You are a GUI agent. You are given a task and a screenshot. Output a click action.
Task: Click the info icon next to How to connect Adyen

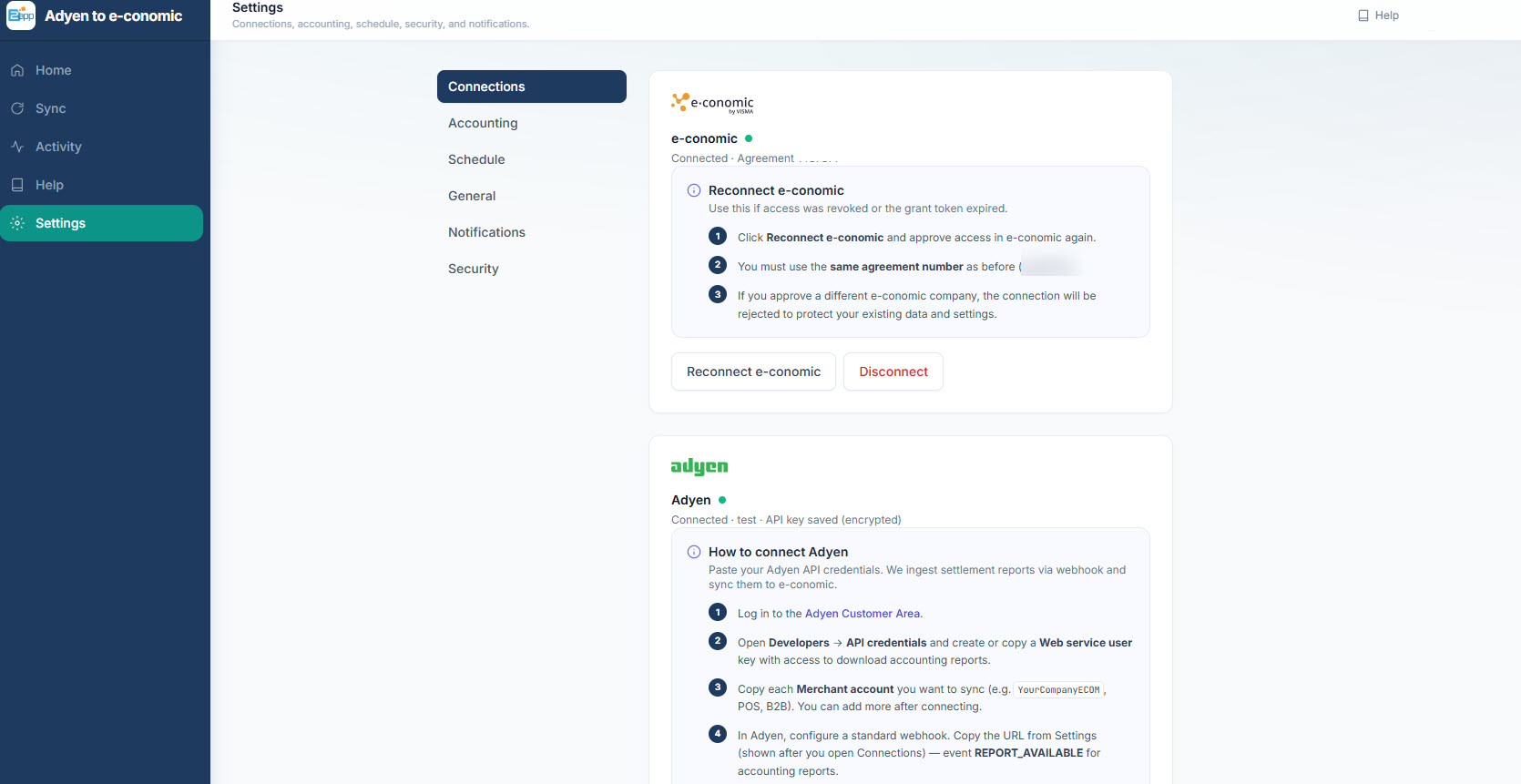click(694, 552)
